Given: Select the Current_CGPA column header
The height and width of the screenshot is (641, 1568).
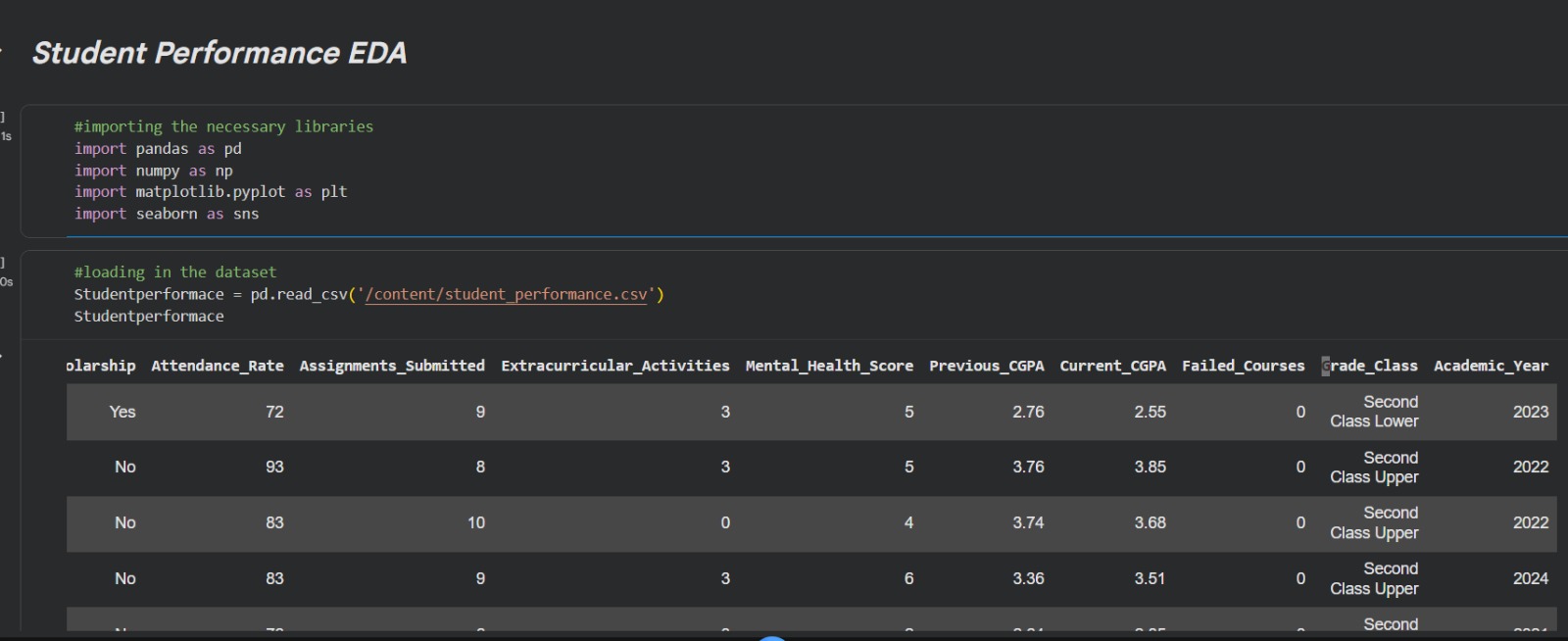Looking at the screenshot, I should [1112, 366].
